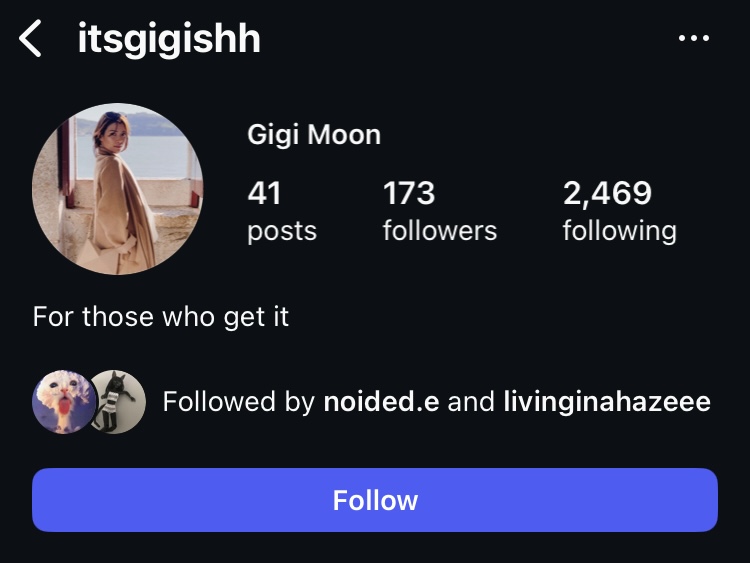Viewport: 750px width, 563px height.
Task: Open Gigi Moon's profile picture
Action: (x=118, y=189)
